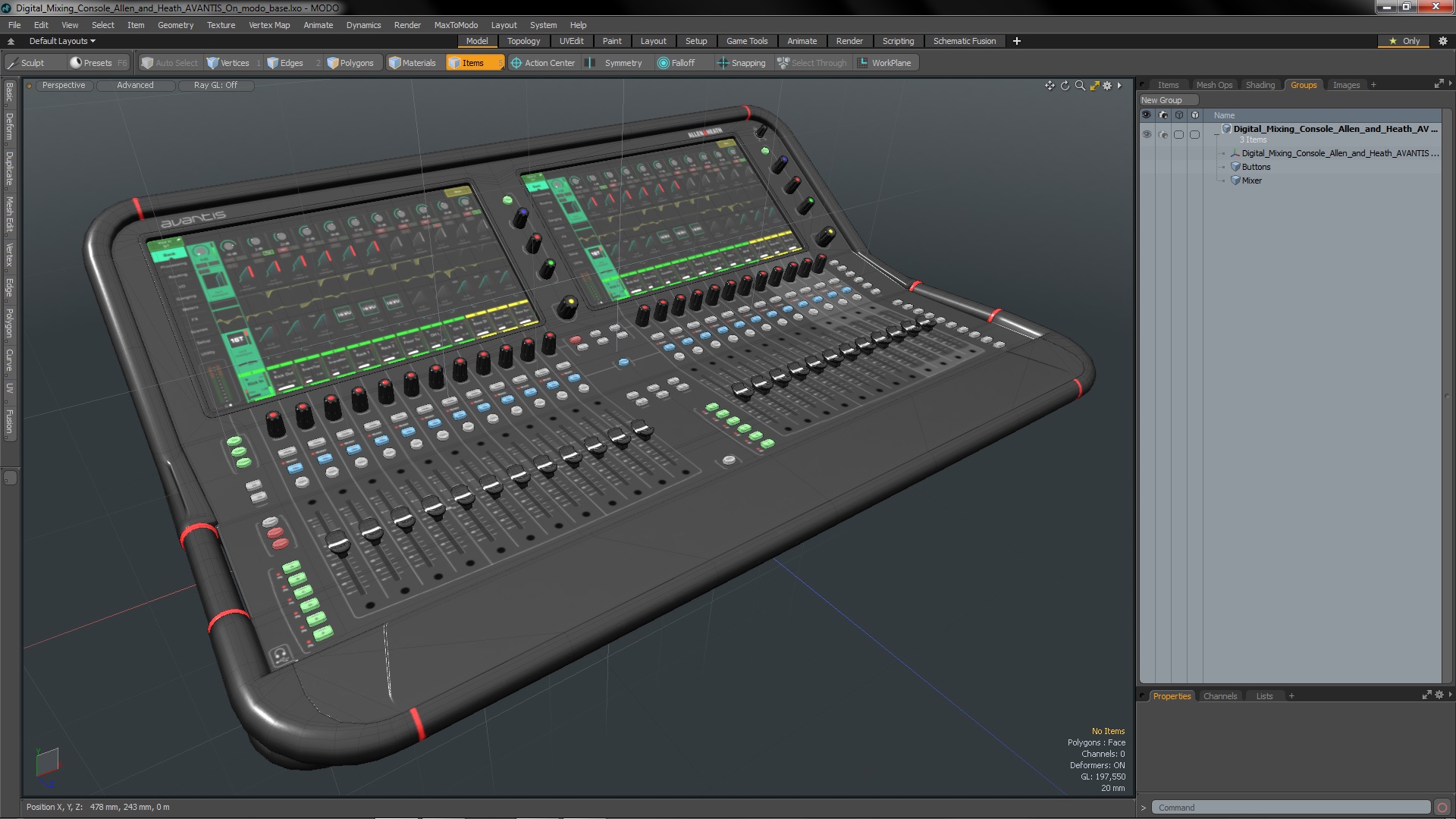
Task: Select the Mixer mesh item
Action: click(1251, 180)
